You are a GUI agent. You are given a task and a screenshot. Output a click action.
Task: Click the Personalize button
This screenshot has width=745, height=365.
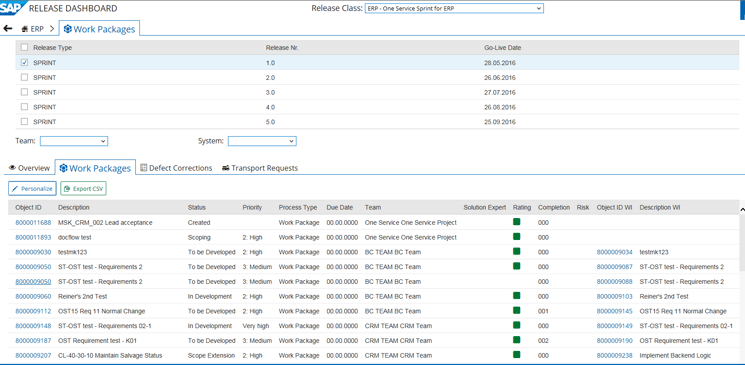[x=32, y=189]
